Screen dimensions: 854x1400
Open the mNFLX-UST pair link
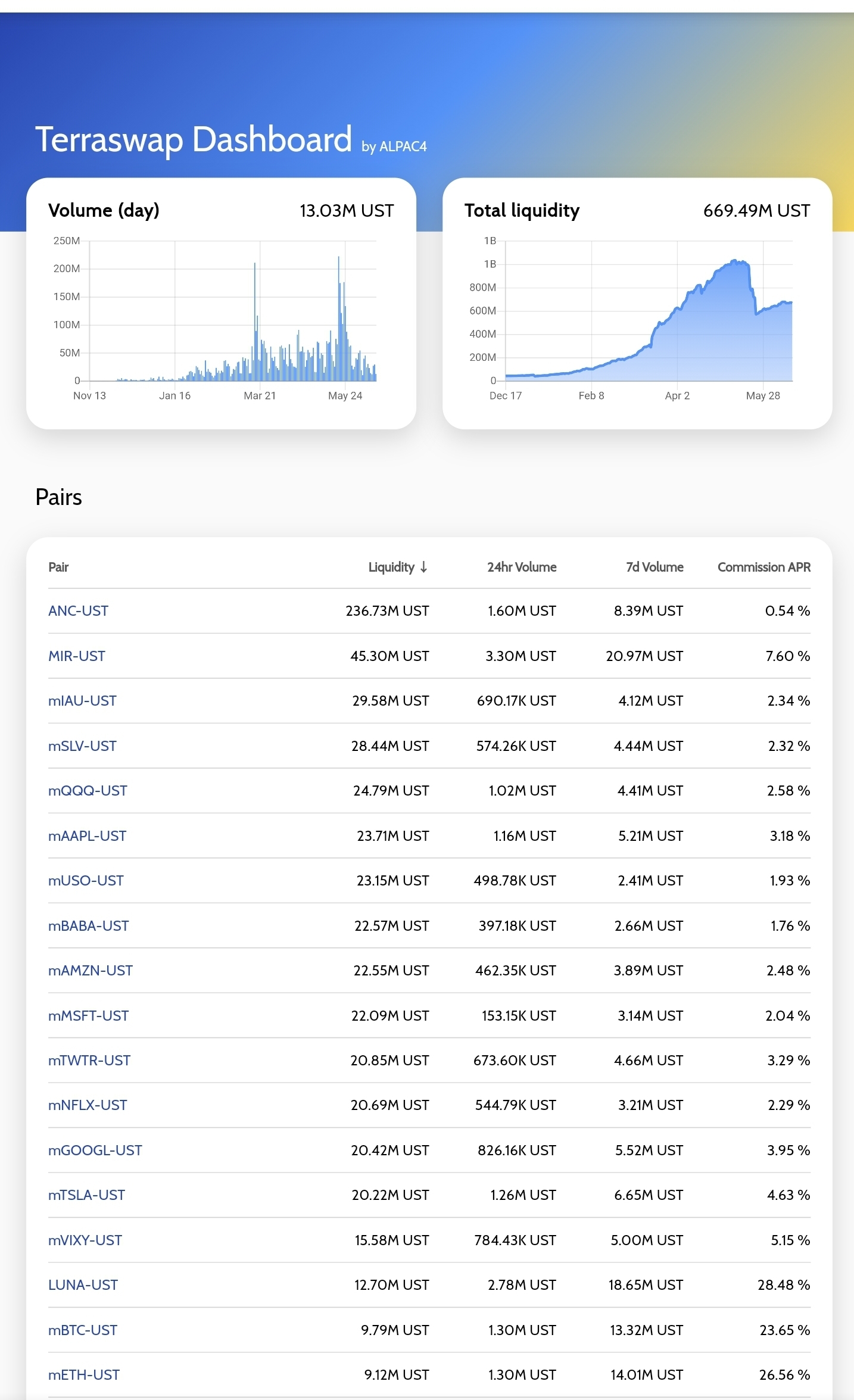(x=88, y=1105)
